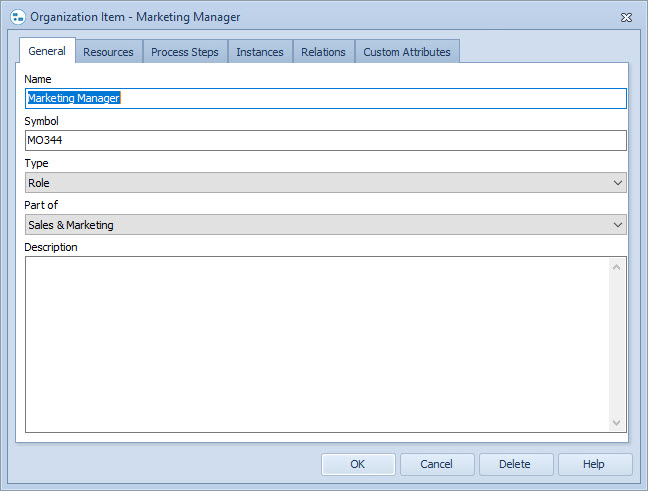
Task: Click the Name field containing Marketing Manager
Action: [x=325, y=98]
